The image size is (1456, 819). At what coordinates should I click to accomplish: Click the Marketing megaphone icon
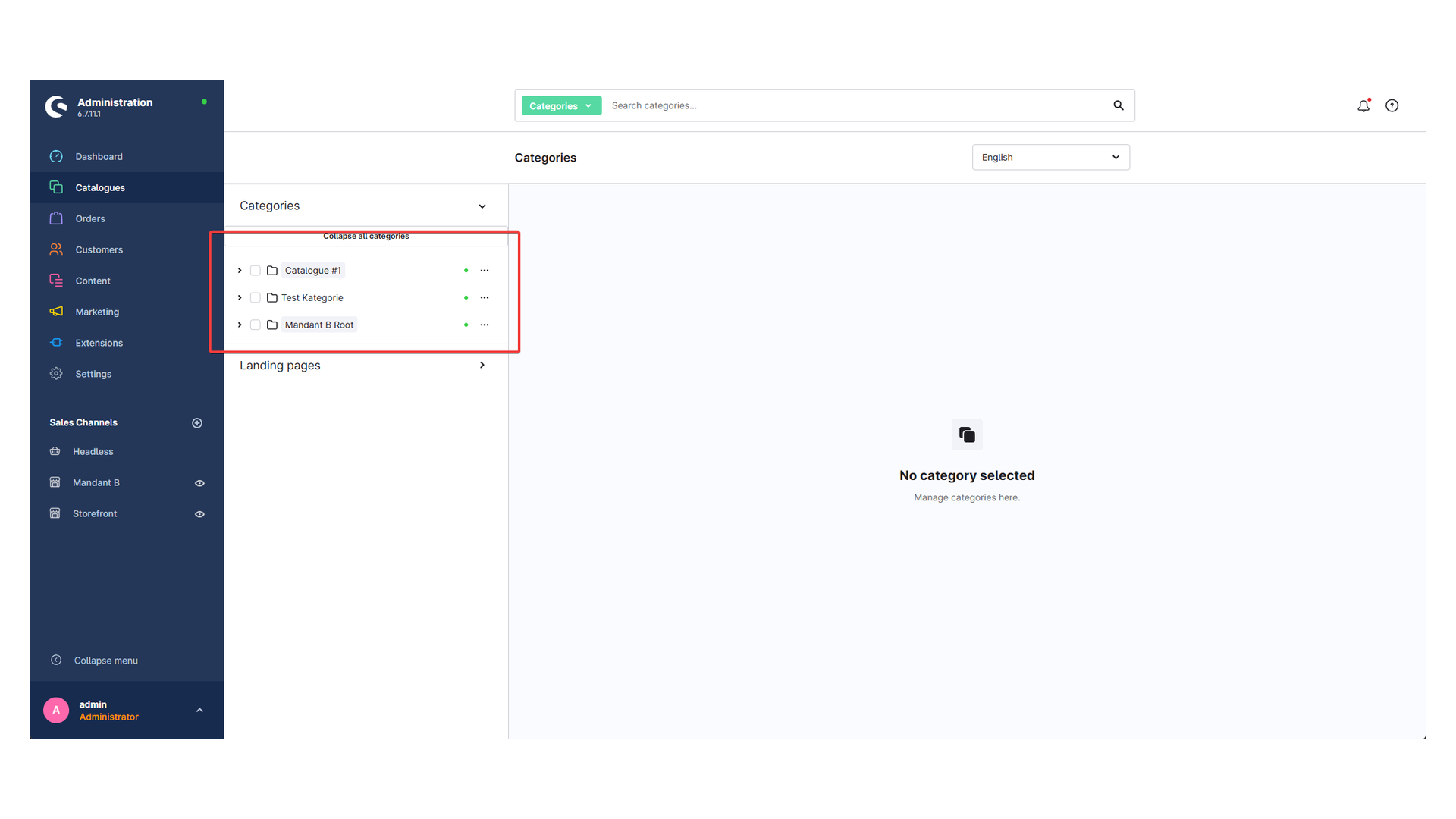tap(56, 312)
